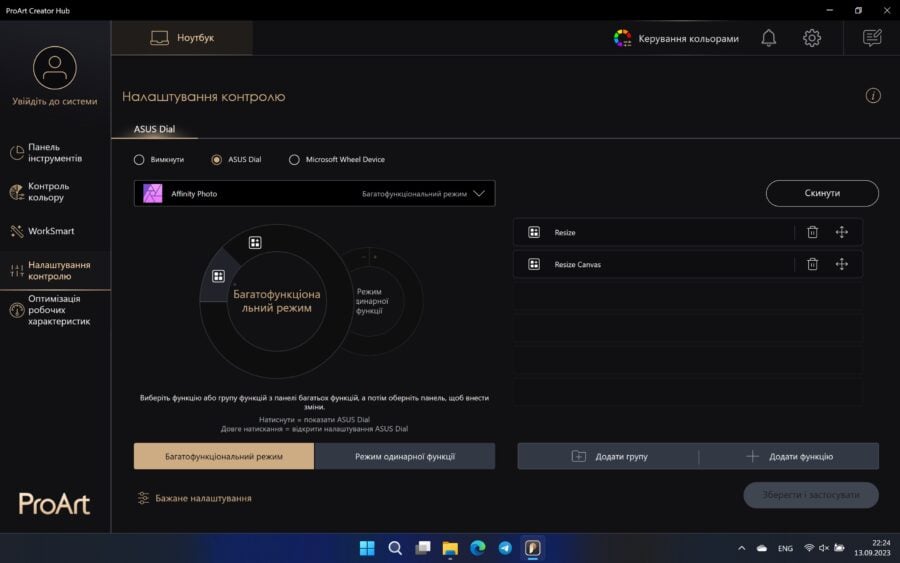The height and width of the screenshot is (563, 900).
Task: Open Оптимізація робочих характеристик in sidebar
Action: point(55,310)
